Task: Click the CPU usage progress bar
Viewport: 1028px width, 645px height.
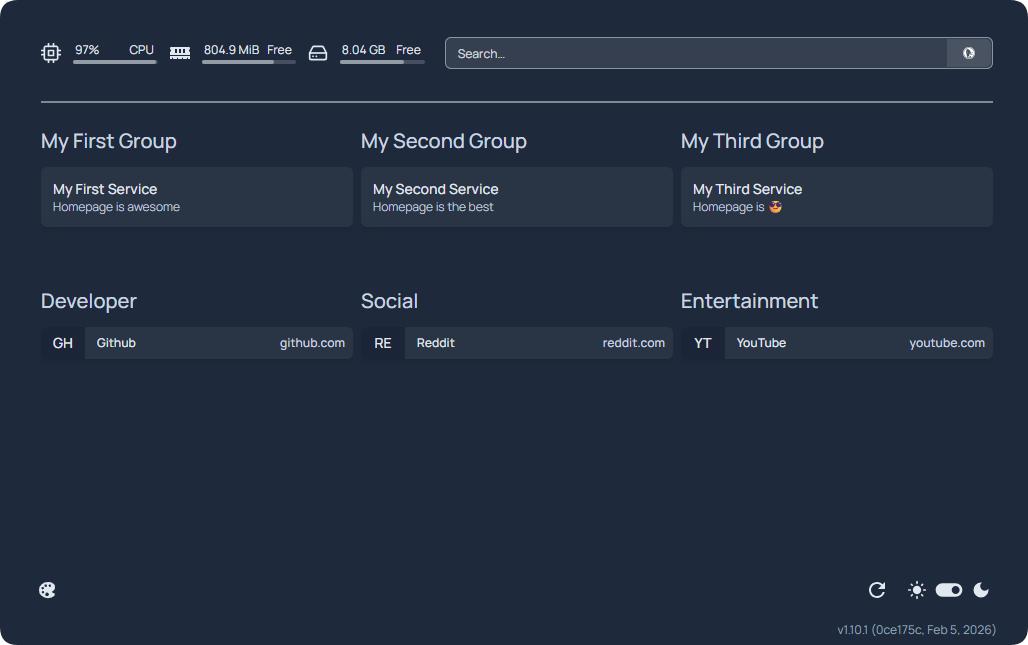Action: click(x=115, y=62)
